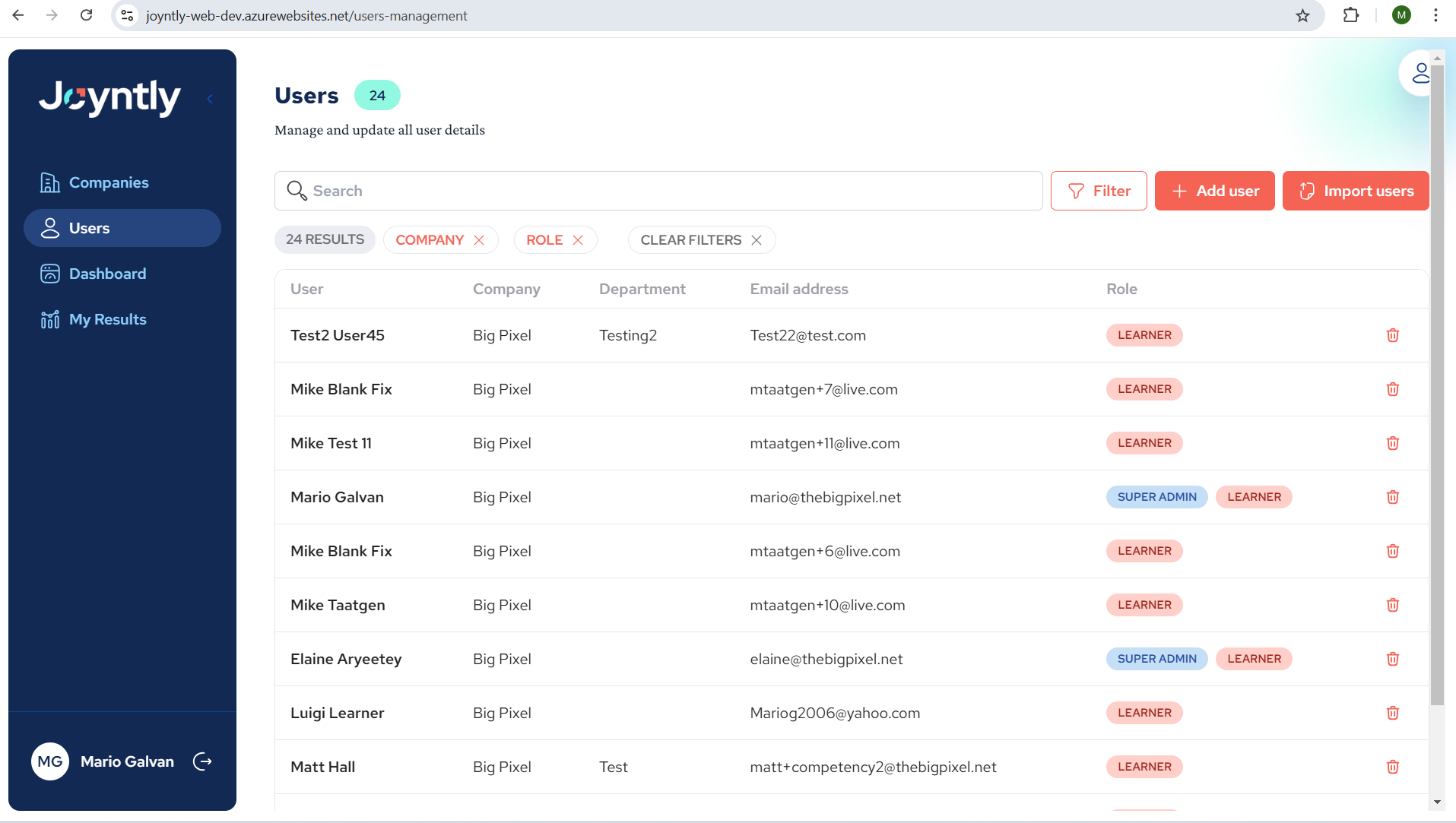Clear all filters
The image size is (1456, 823).
click(x=701, y=240)
